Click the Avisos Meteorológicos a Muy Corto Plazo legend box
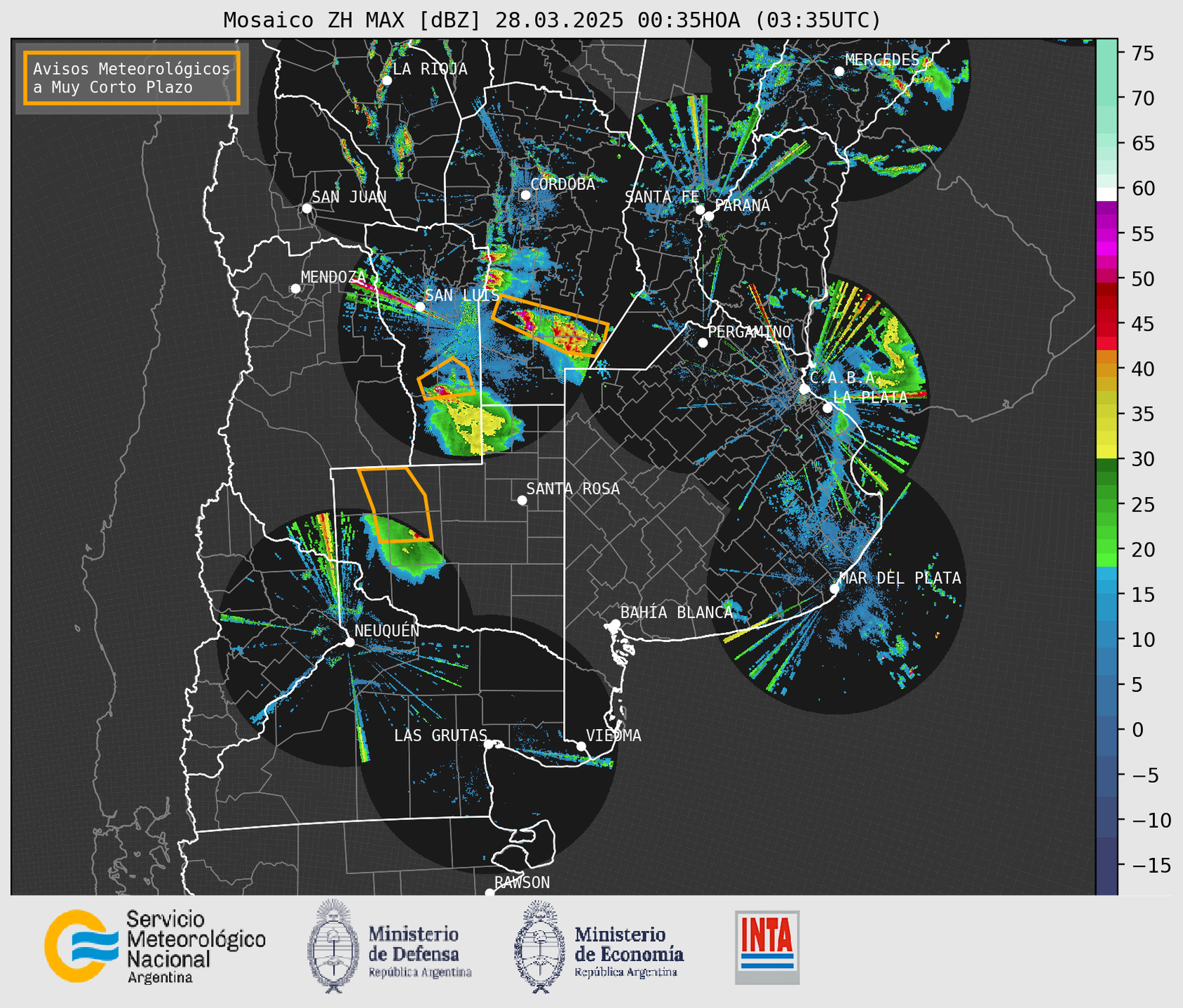1183x1008 pixels. click(132, 78)
